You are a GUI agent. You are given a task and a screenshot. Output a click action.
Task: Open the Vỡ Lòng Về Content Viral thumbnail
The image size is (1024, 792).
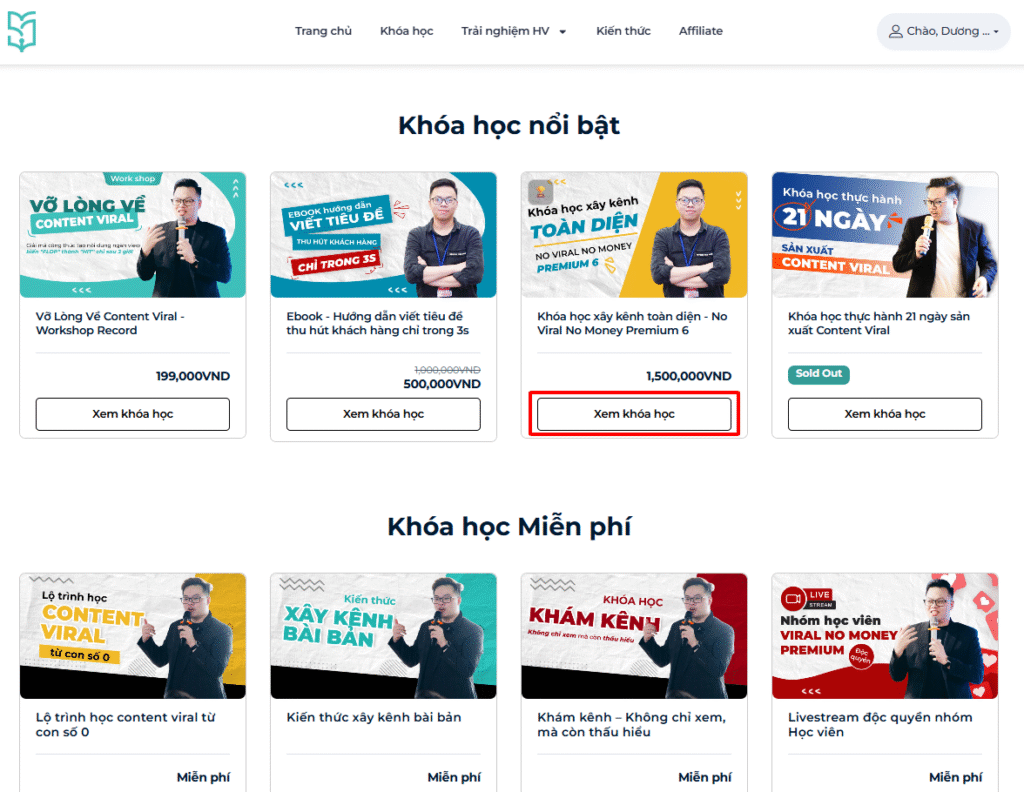(133, 234)
